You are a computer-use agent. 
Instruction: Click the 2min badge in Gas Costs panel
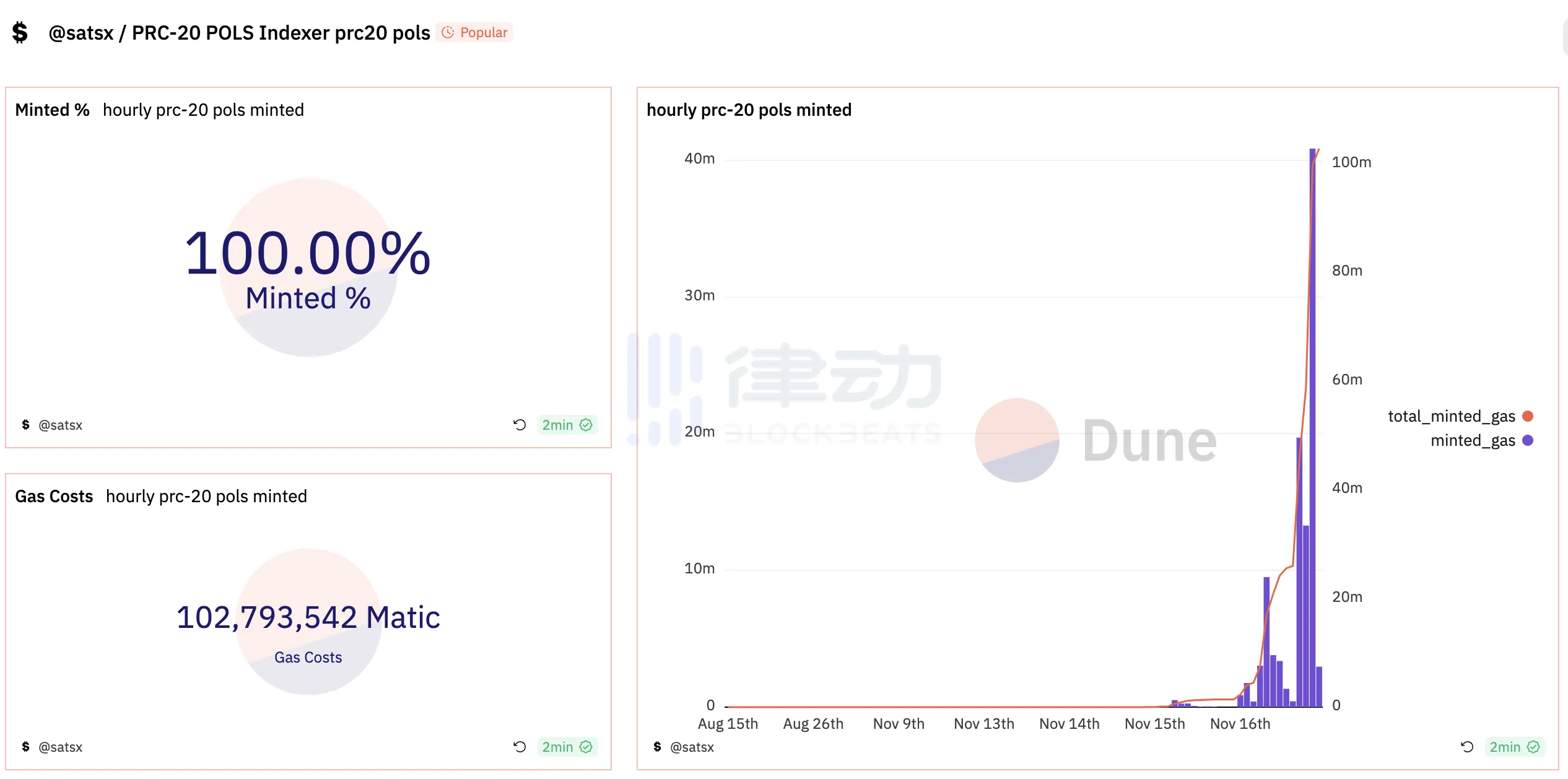point(567,747)
